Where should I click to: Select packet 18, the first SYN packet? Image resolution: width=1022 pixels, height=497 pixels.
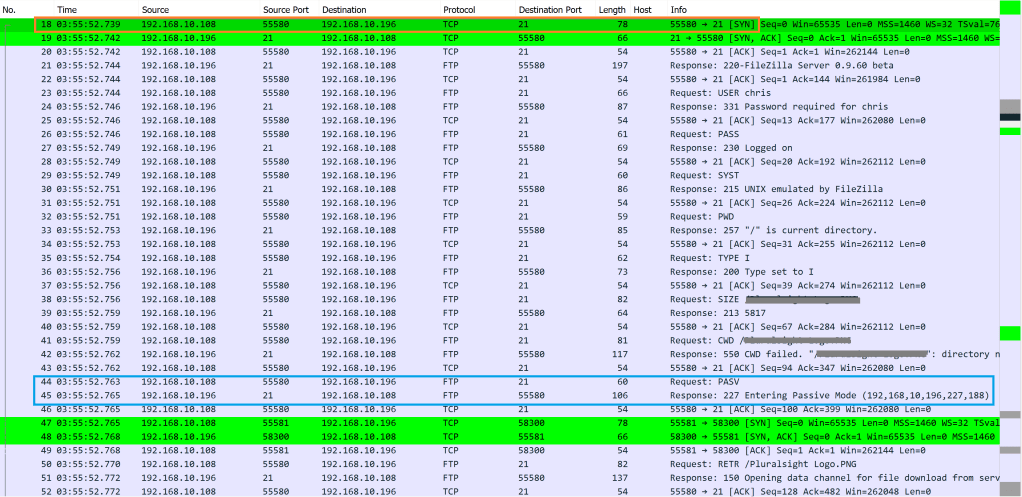point(400,23)
